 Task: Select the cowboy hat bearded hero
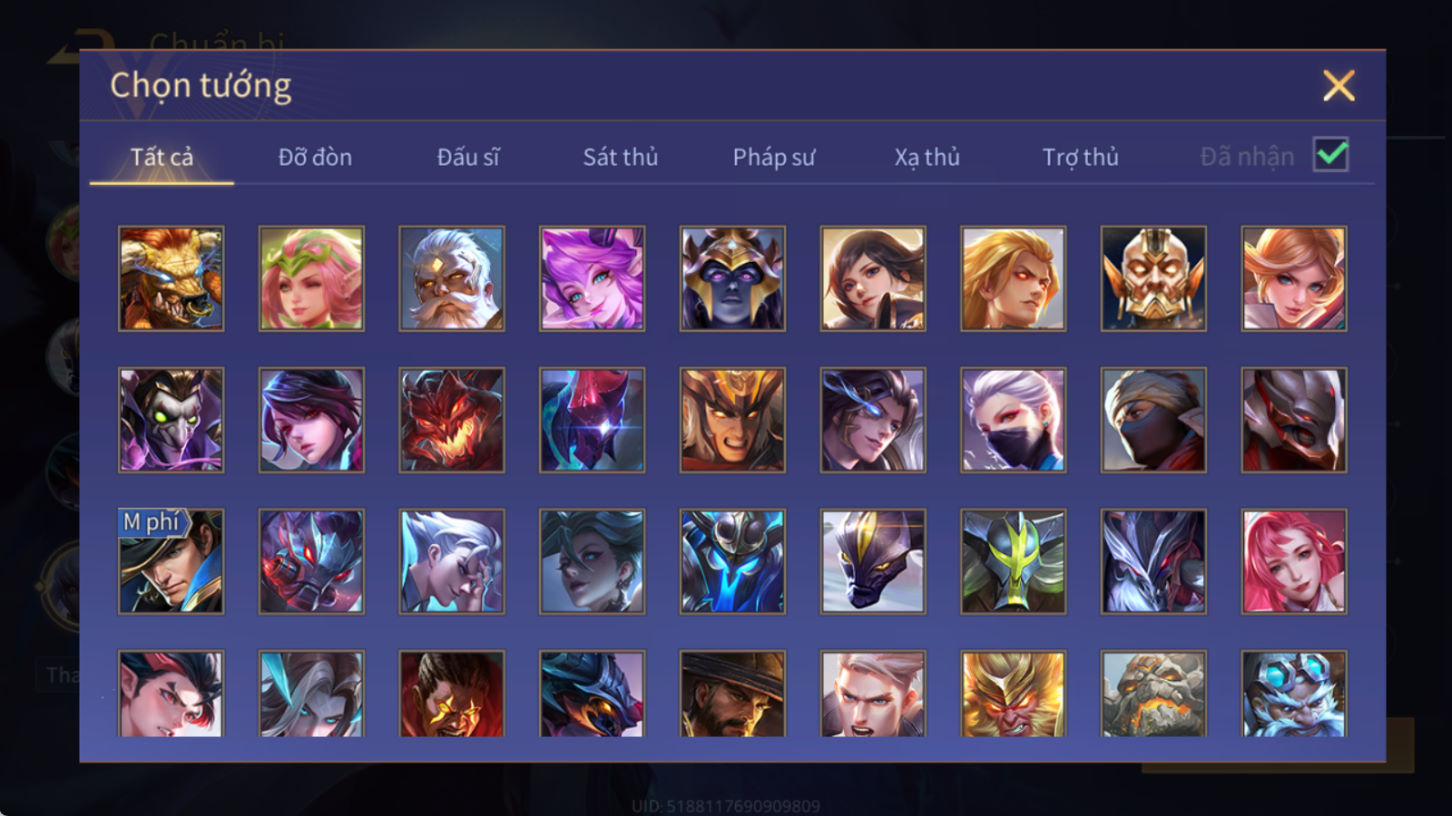tap(732, 694)
